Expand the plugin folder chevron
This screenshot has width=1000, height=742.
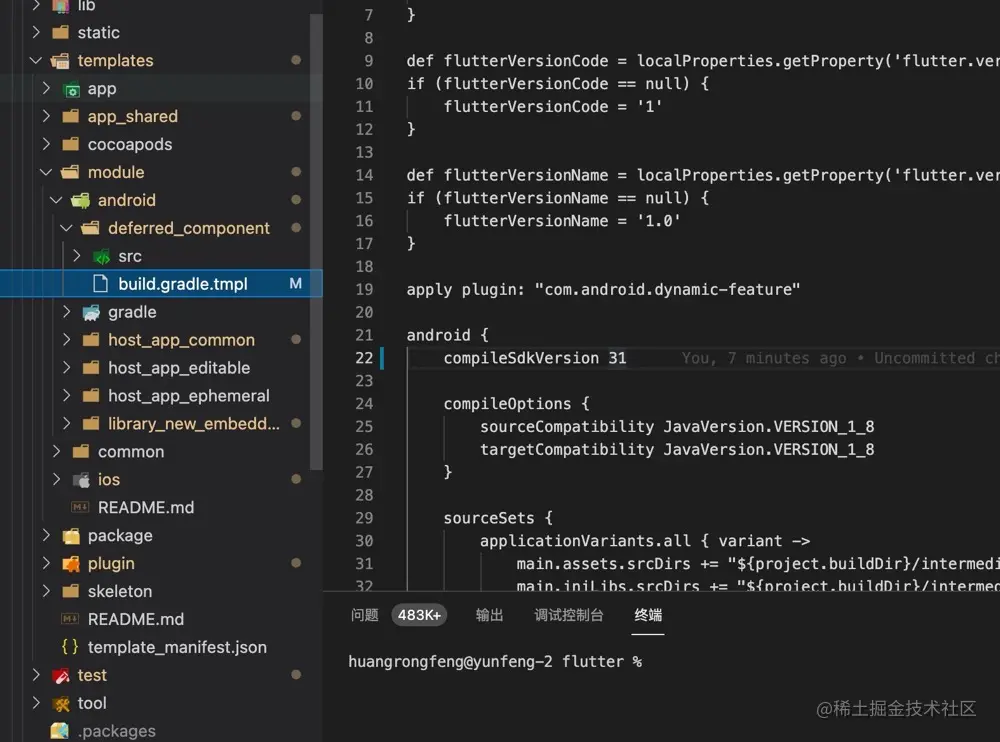pyautogui.click(x=46, y=563)
